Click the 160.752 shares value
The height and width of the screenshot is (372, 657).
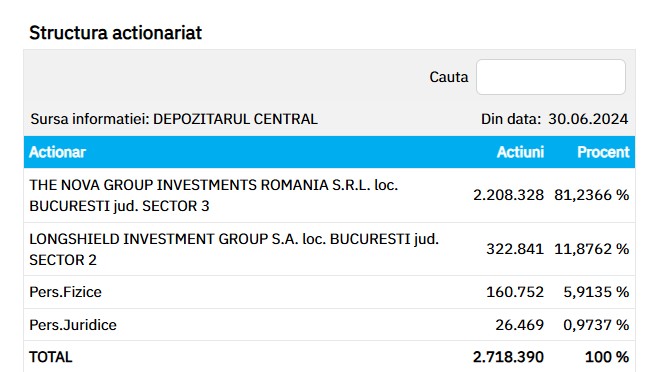515,292
